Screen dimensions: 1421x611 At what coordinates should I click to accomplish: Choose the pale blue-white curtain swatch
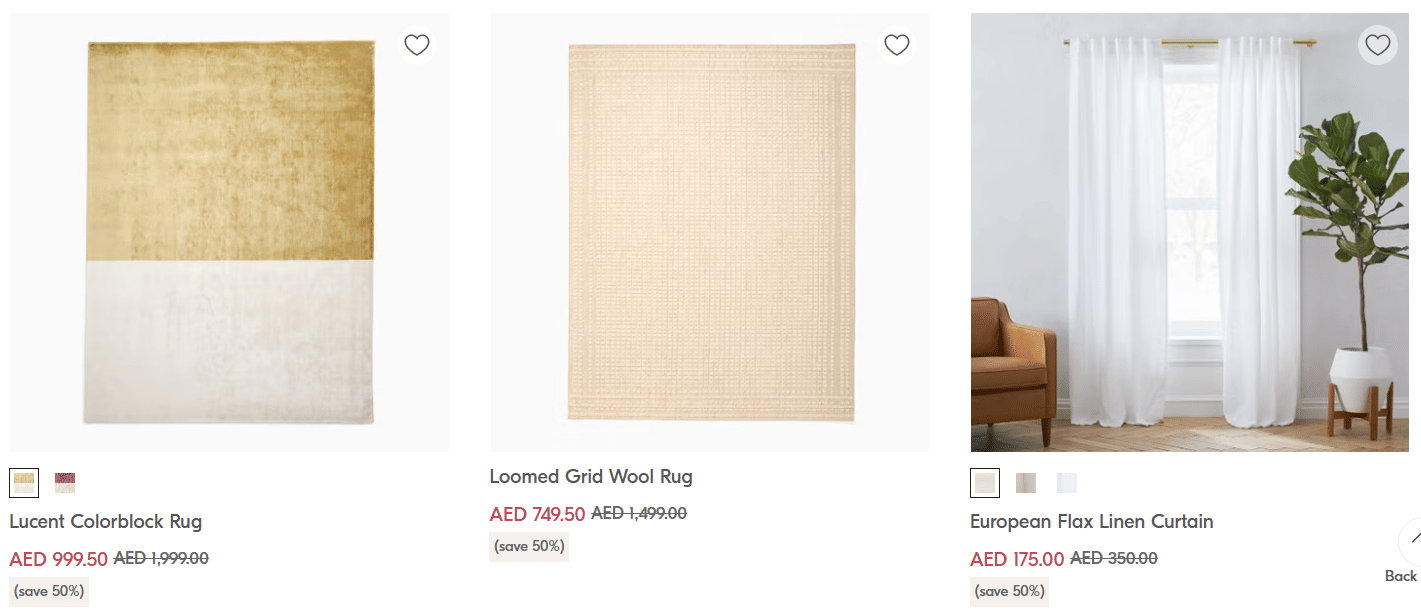(1067, 483)
